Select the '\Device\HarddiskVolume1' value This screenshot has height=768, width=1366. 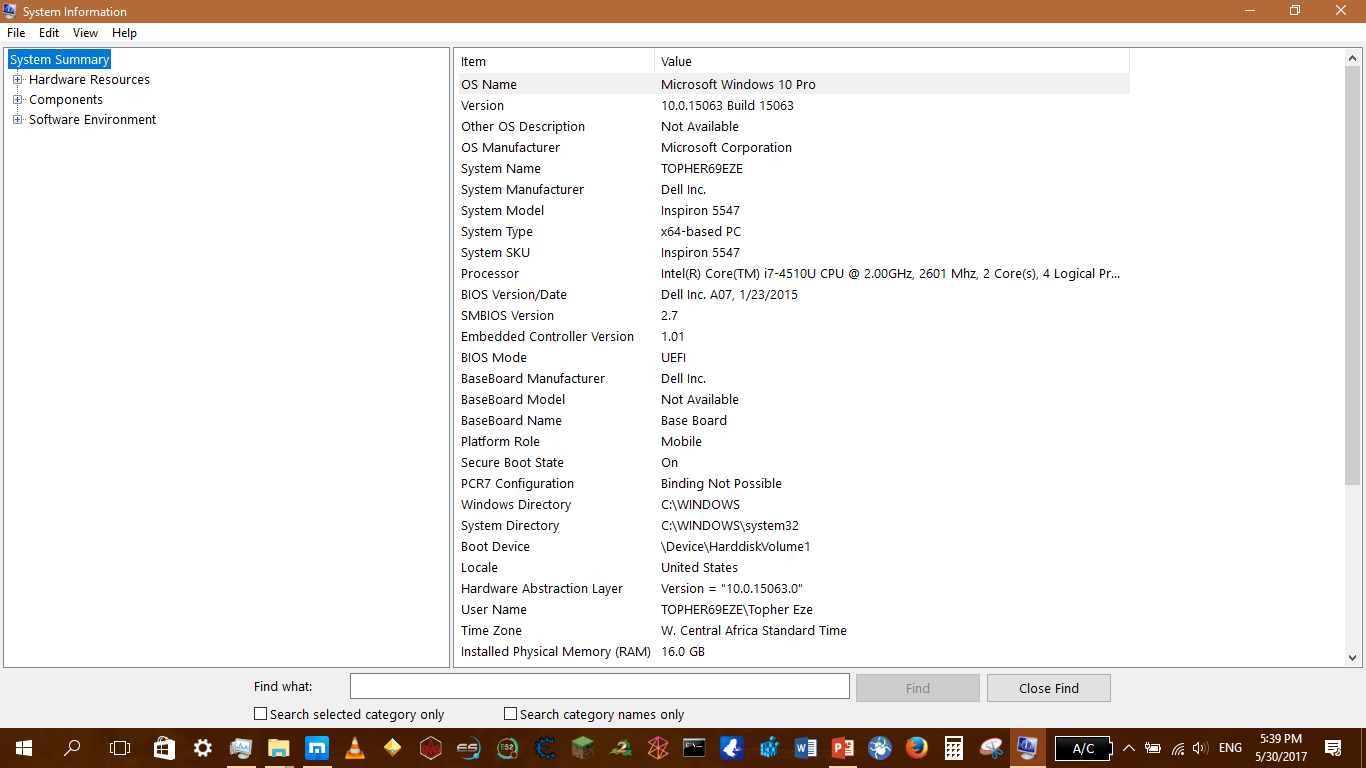(x=736, y=547)
